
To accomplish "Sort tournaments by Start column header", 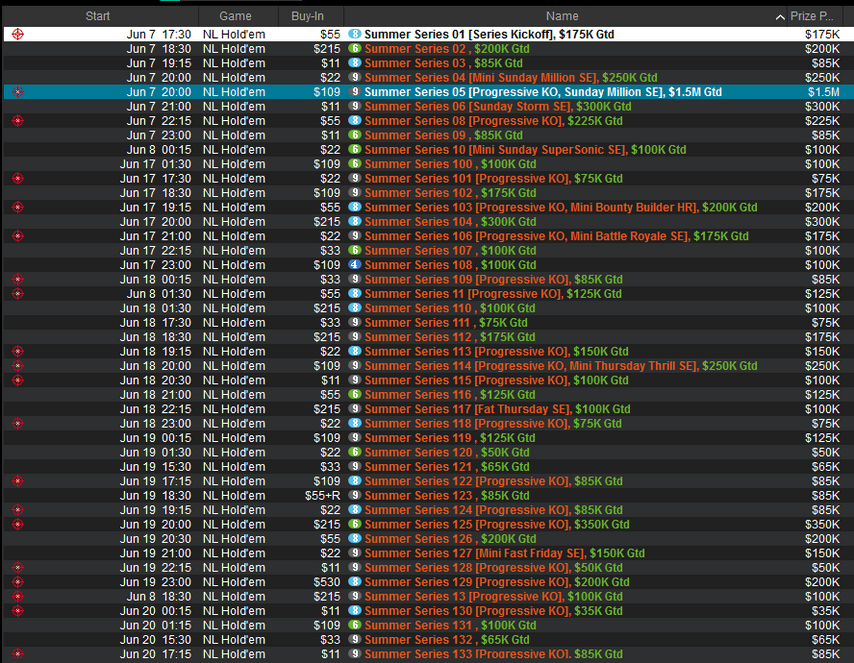I will tap(98, 16).
